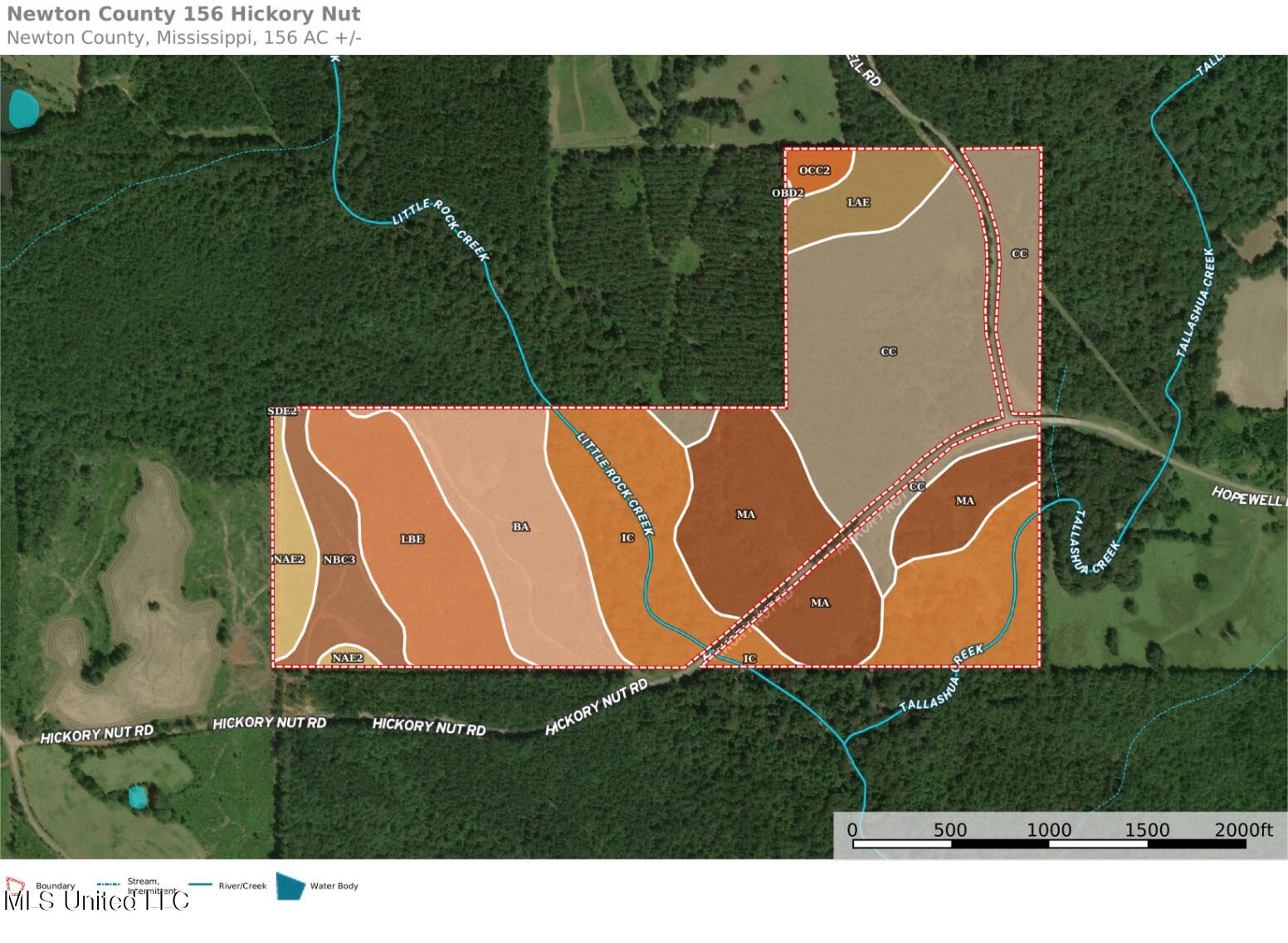
Task: Click the IC label on the south boundary
Action: pyautogui.click(x=749, y=659)
